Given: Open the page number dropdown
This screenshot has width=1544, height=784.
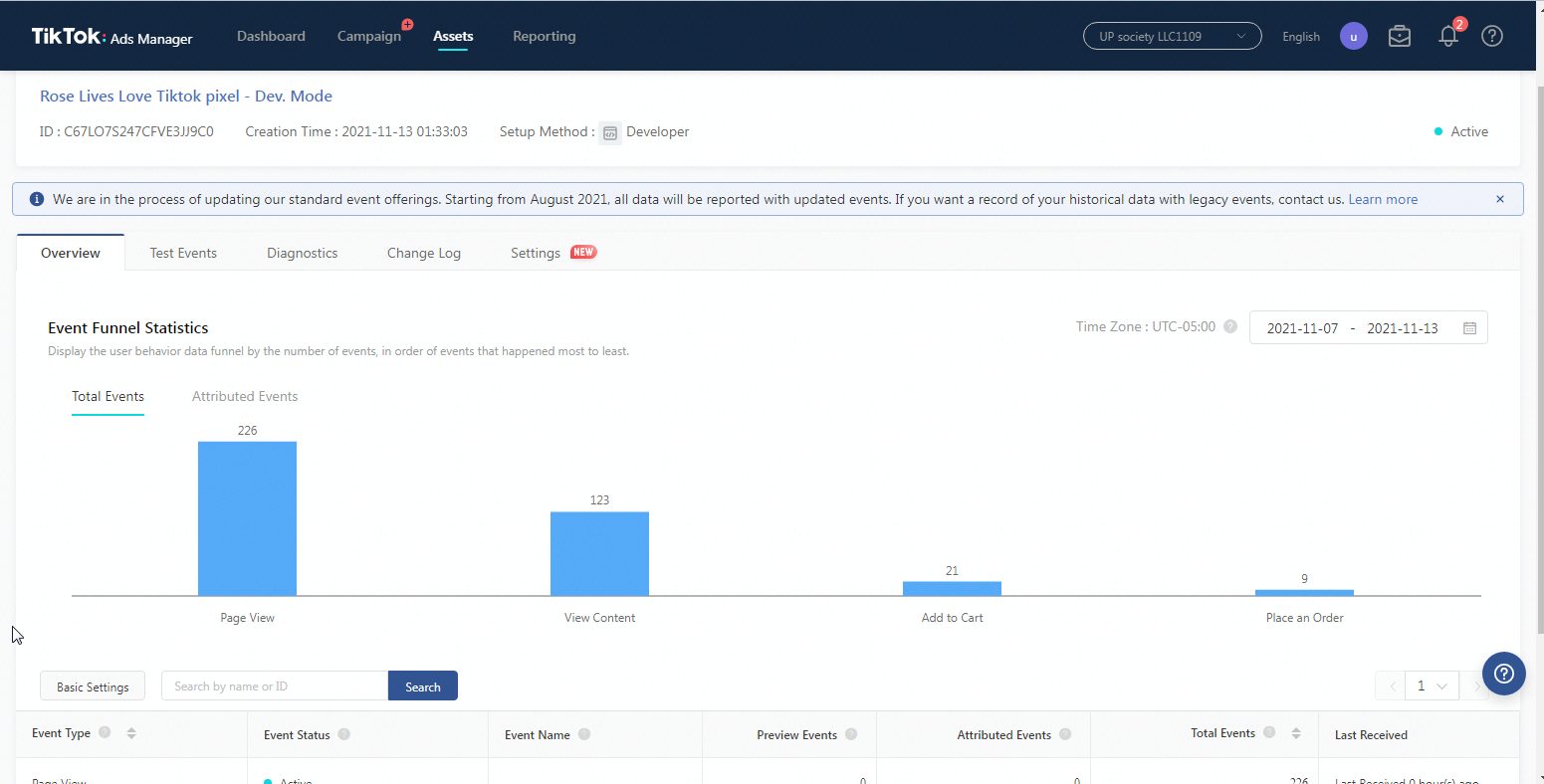Looking at the screenshot, I should [1432, 686].
